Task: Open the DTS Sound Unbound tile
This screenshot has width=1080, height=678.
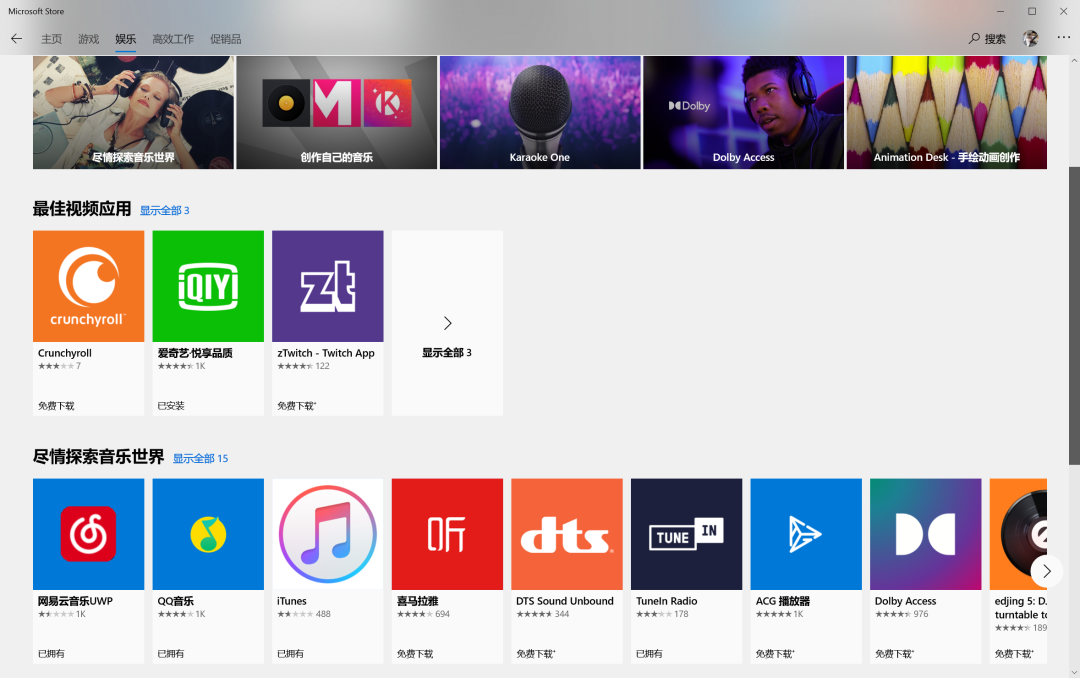Action: click(566, 534)
